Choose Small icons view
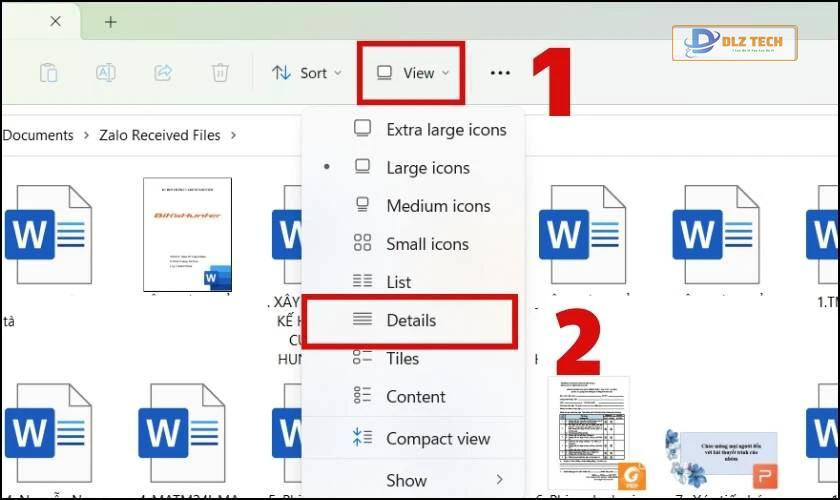 [413, 244]
